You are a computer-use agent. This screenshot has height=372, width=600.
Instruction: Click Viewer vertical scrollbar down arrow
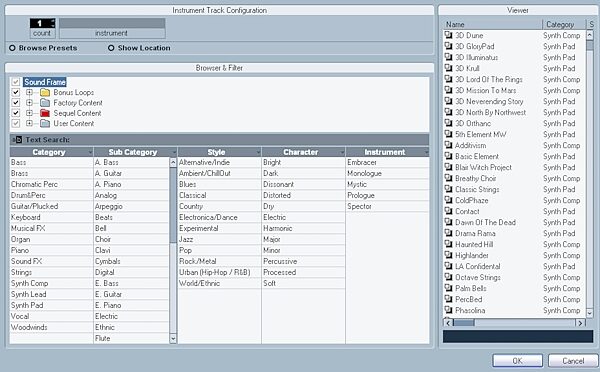coord(589,313)
